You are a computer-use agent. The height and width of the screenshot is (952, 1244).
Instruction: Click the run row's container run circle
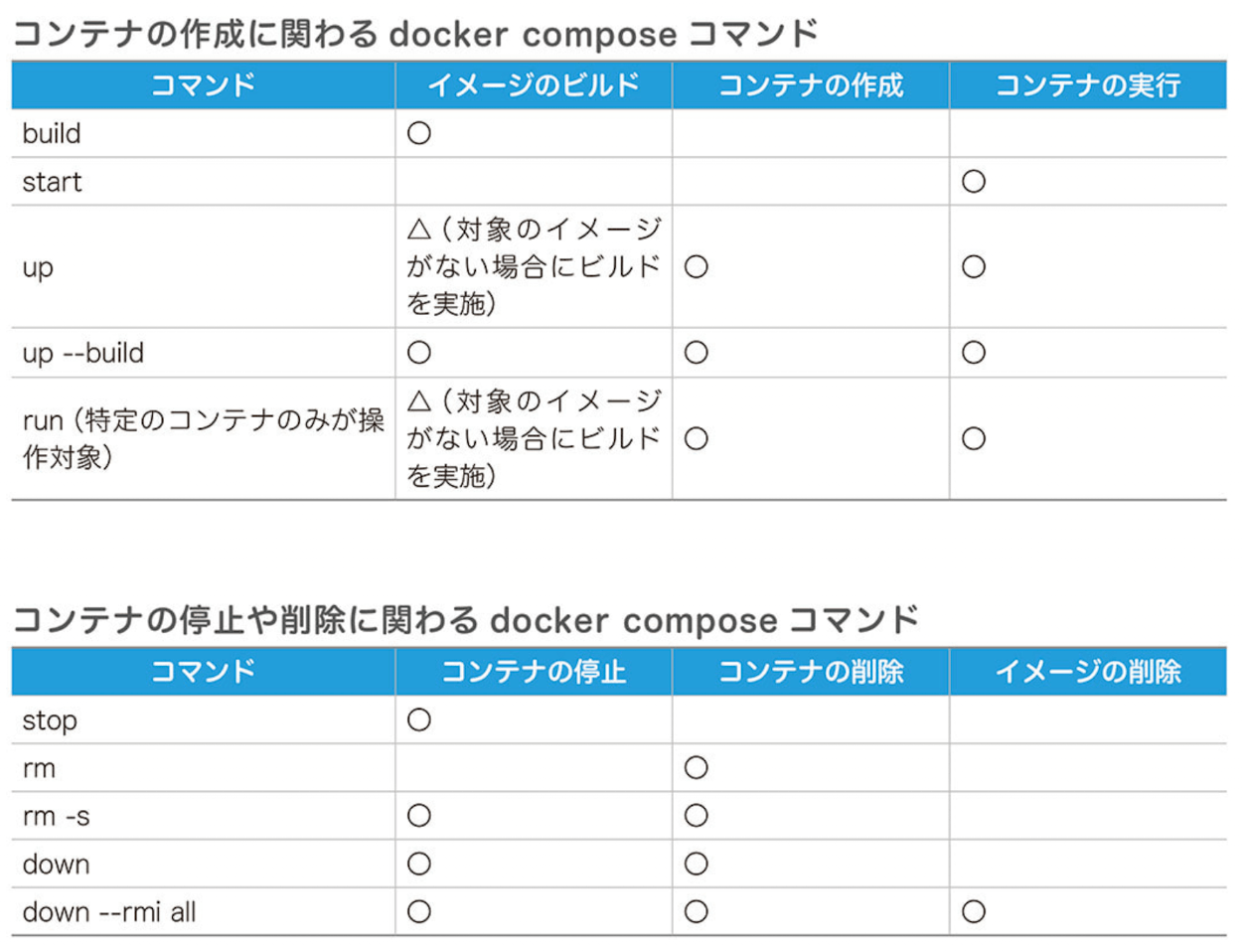pyautogui.click(x=973, y=438)
